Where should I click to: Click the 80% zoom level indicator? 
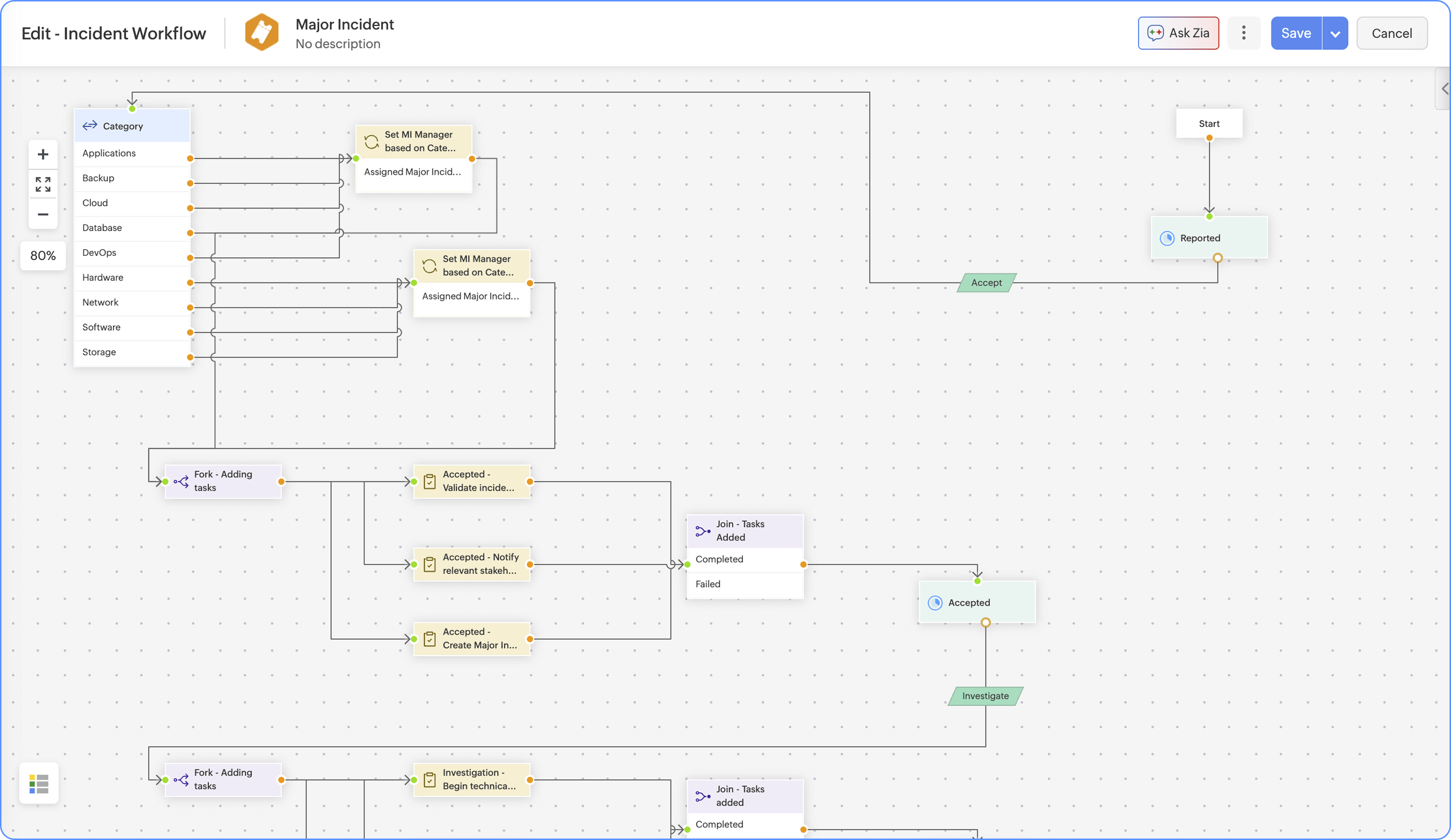(43, 255)
